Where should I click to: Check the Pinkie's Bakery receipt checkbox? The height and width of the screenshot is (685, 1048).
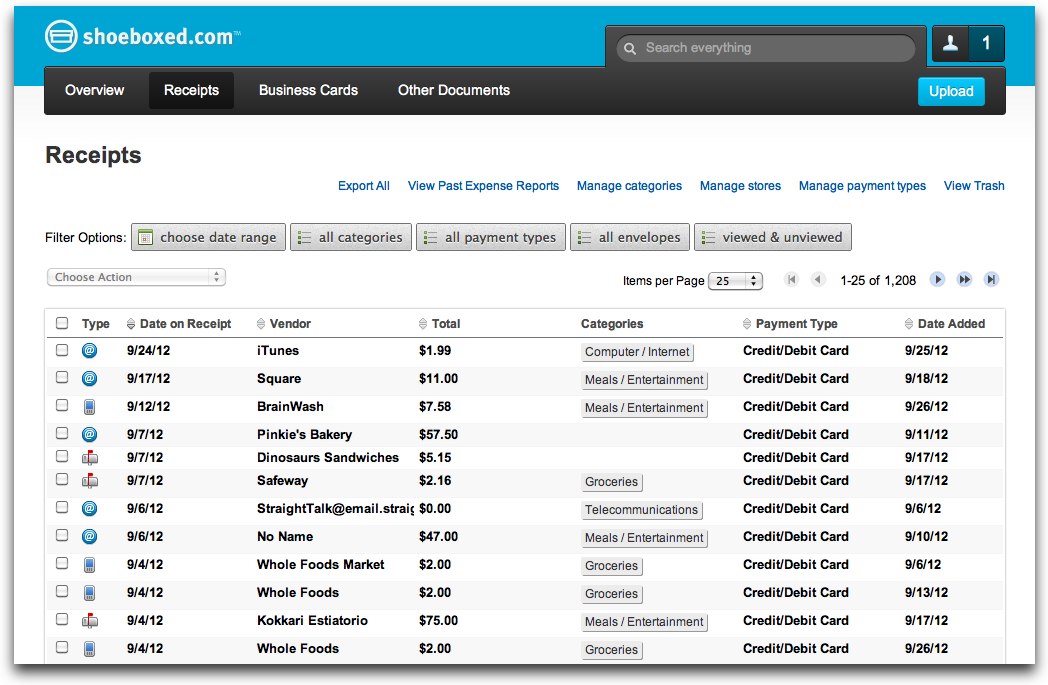(62, 433)
